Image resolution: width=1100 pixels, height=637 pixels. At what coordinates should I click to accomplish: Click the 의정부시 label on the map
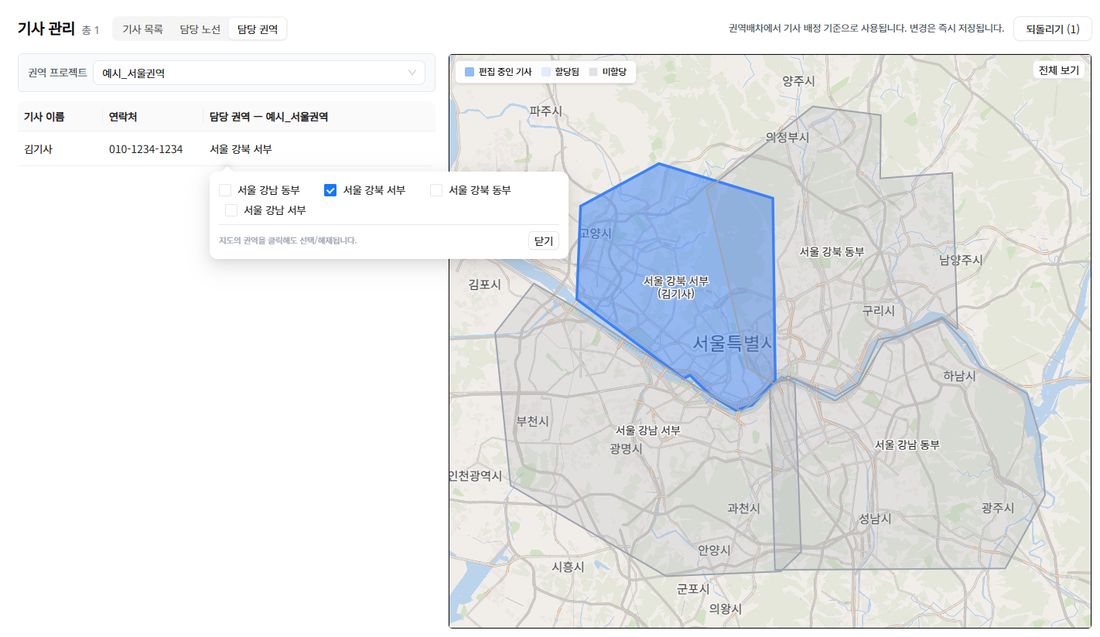pyautogui.click(x=787, y=138)
